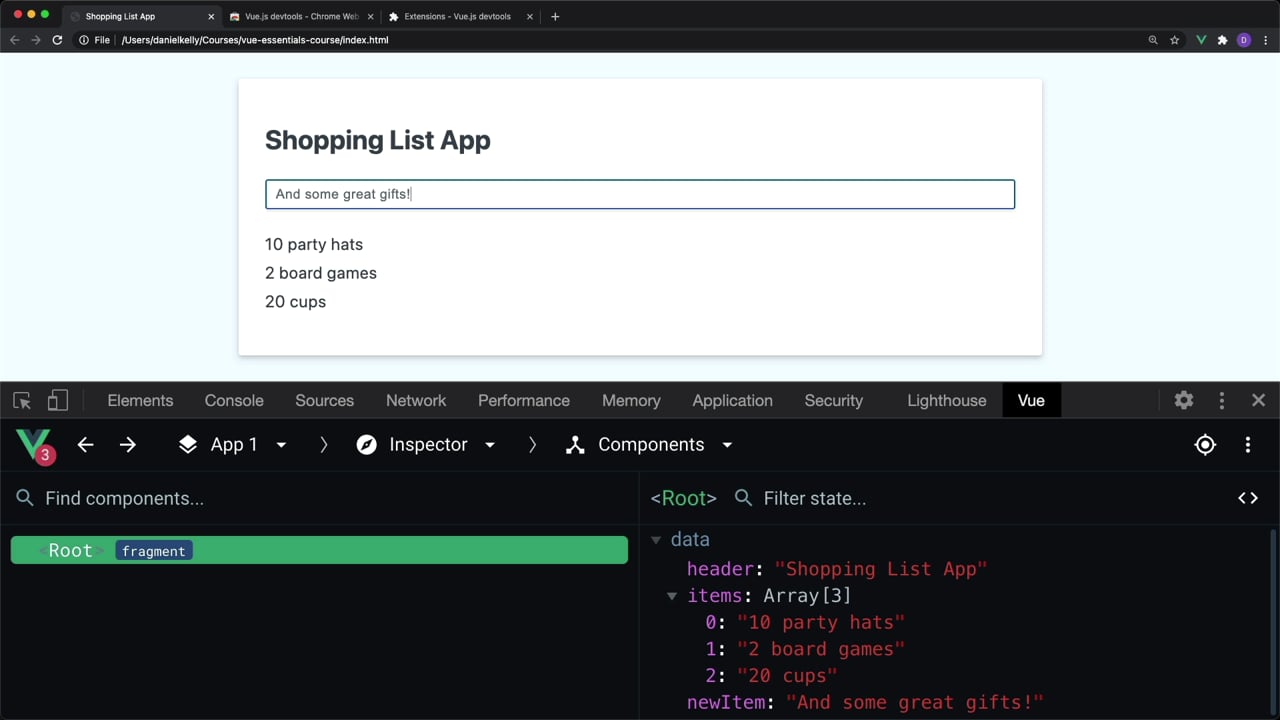The image size is (1280, 720).
Task: Click the Vue devtools logo icon
Action: 32,445
